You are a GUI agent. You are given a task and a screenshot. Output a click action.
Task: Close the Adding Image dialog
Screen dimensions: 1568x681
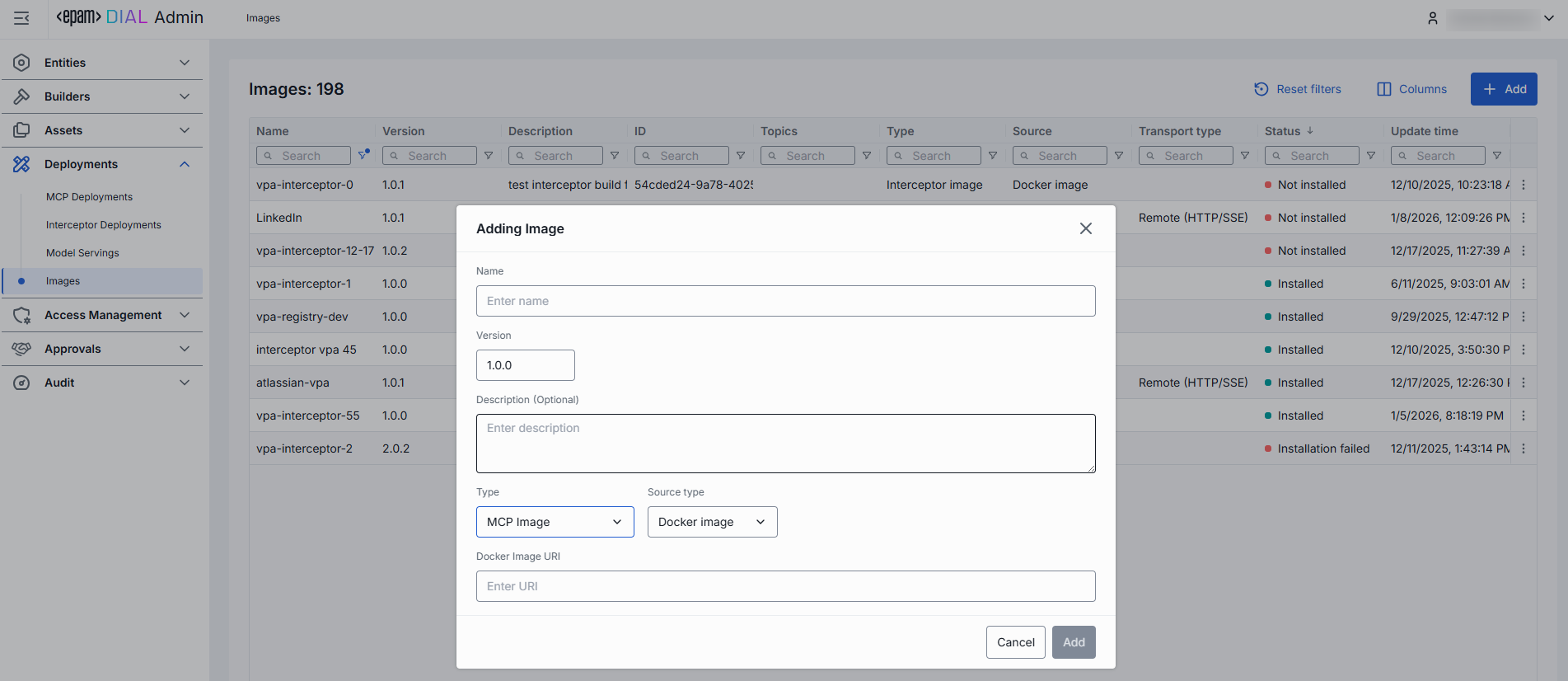(1085, 228)
